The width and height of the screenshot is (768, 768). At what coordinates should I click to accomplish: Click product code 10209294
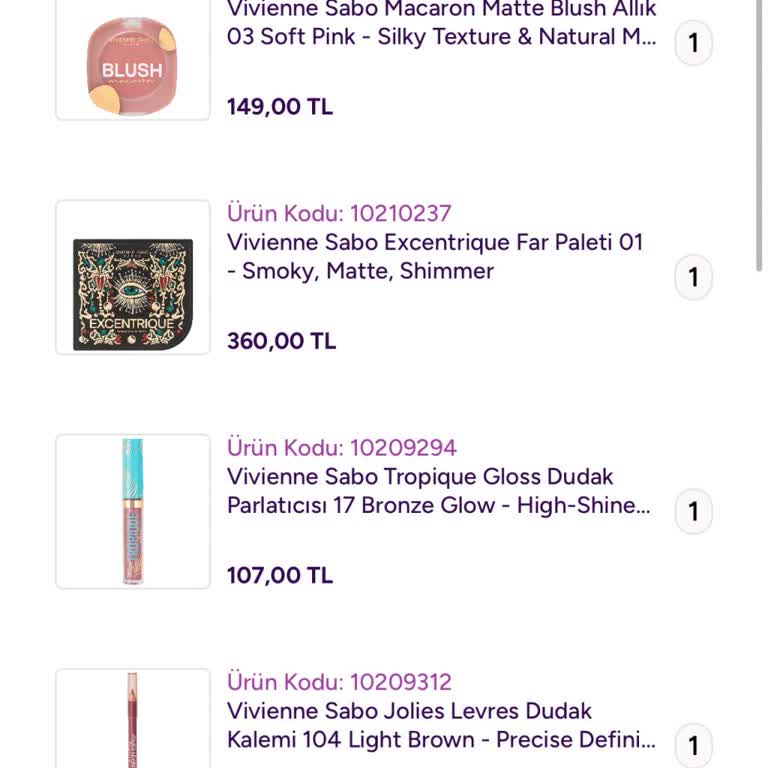[341, 447]
